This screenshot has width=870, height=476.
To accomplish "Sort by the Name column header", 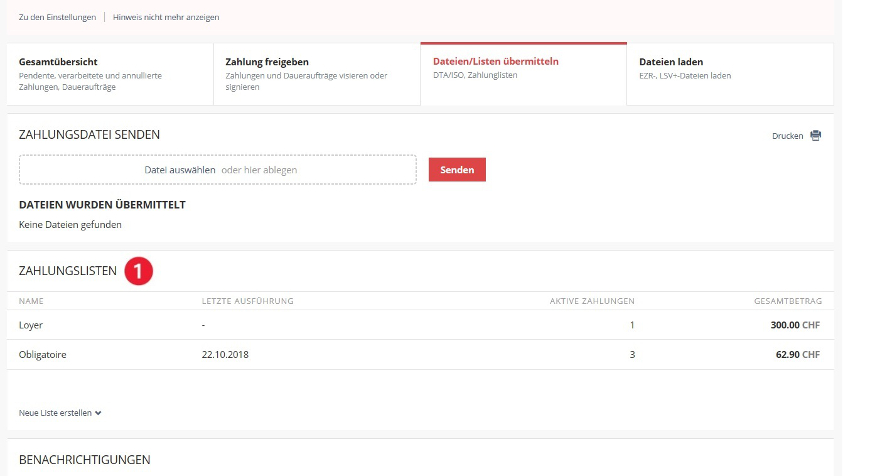I will pyautogui.click(x=31, y=300).
